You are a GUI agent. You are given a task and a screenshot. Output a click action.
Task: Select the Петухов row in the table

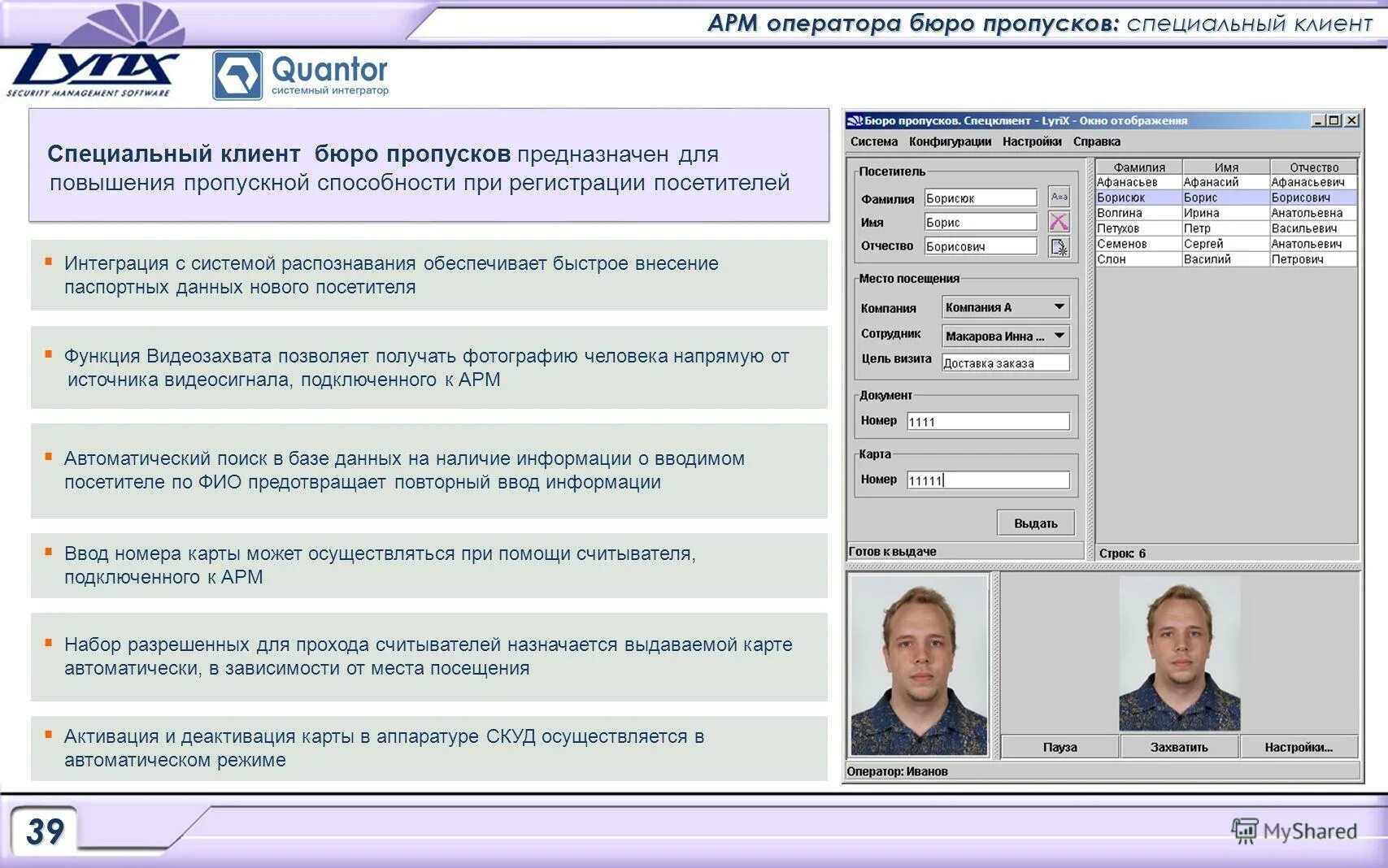point(1226,228)
